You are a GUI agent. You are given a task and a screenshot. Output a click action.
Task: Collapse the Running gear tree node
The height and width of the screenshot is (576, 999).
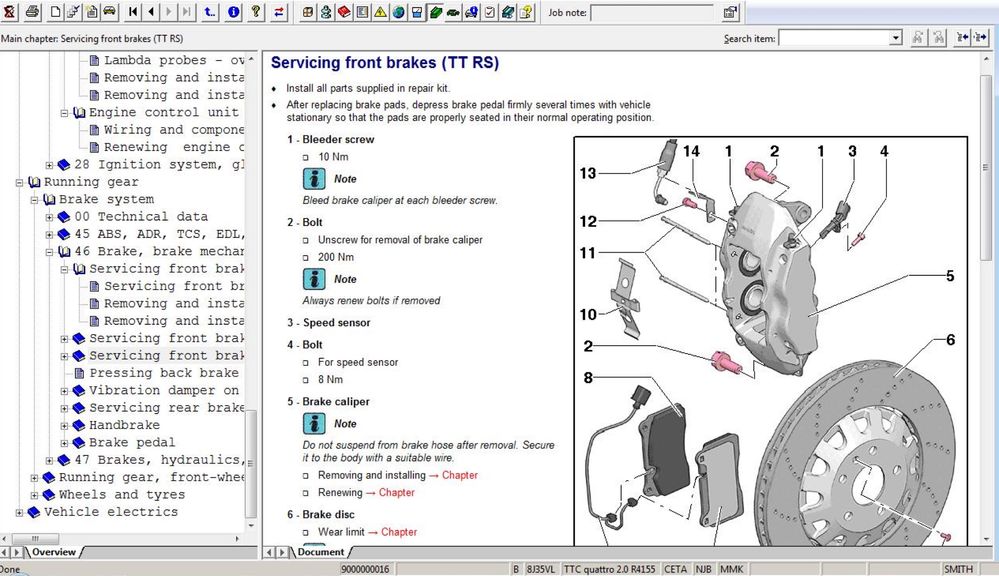19,182
